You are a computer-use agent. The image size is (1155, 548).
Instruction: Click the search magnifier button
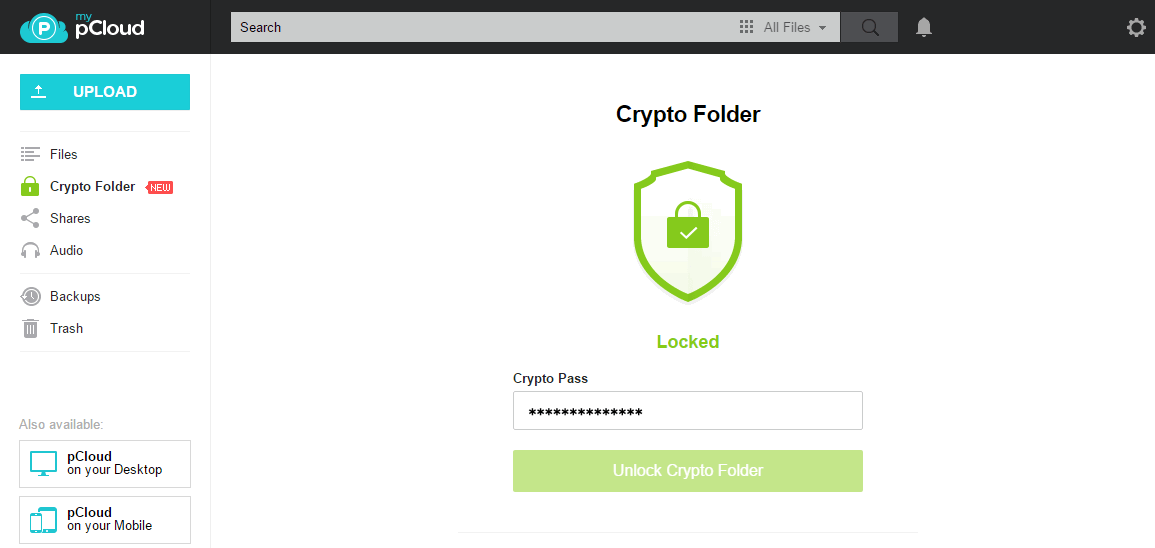[x=870, y=27]
